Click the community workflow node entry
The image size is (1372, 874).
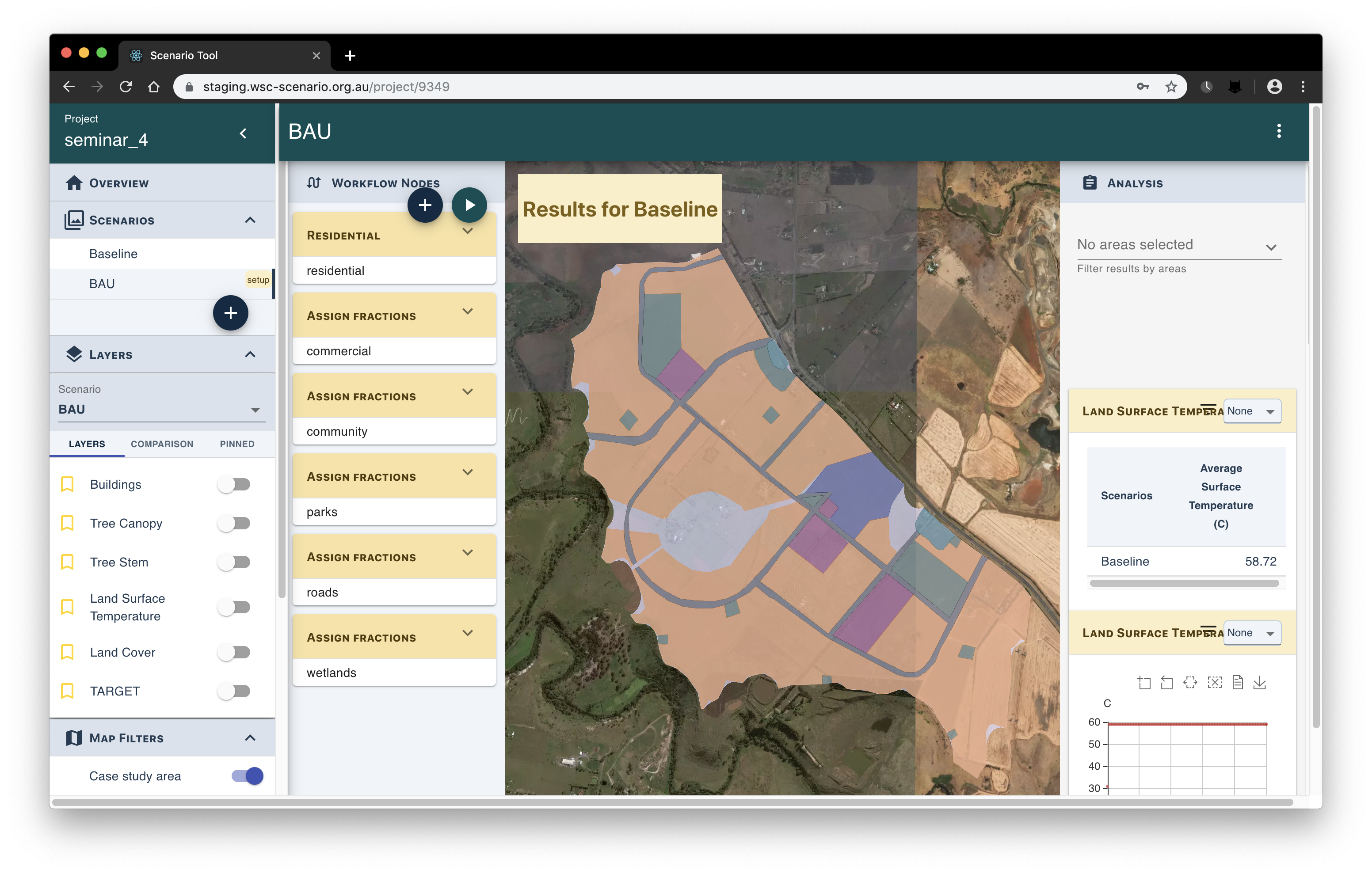pyautogui.click(x=394, y=431)
